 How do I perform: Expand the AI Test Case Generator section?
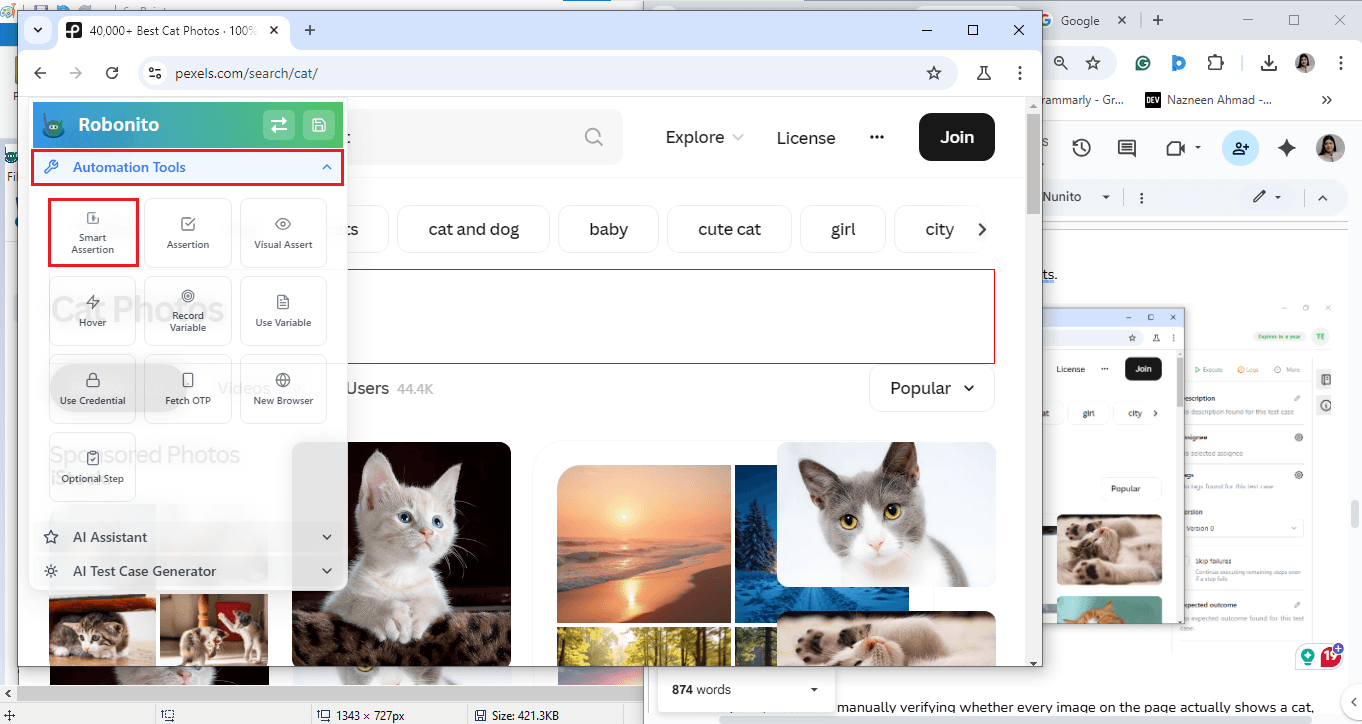point(188,571)
